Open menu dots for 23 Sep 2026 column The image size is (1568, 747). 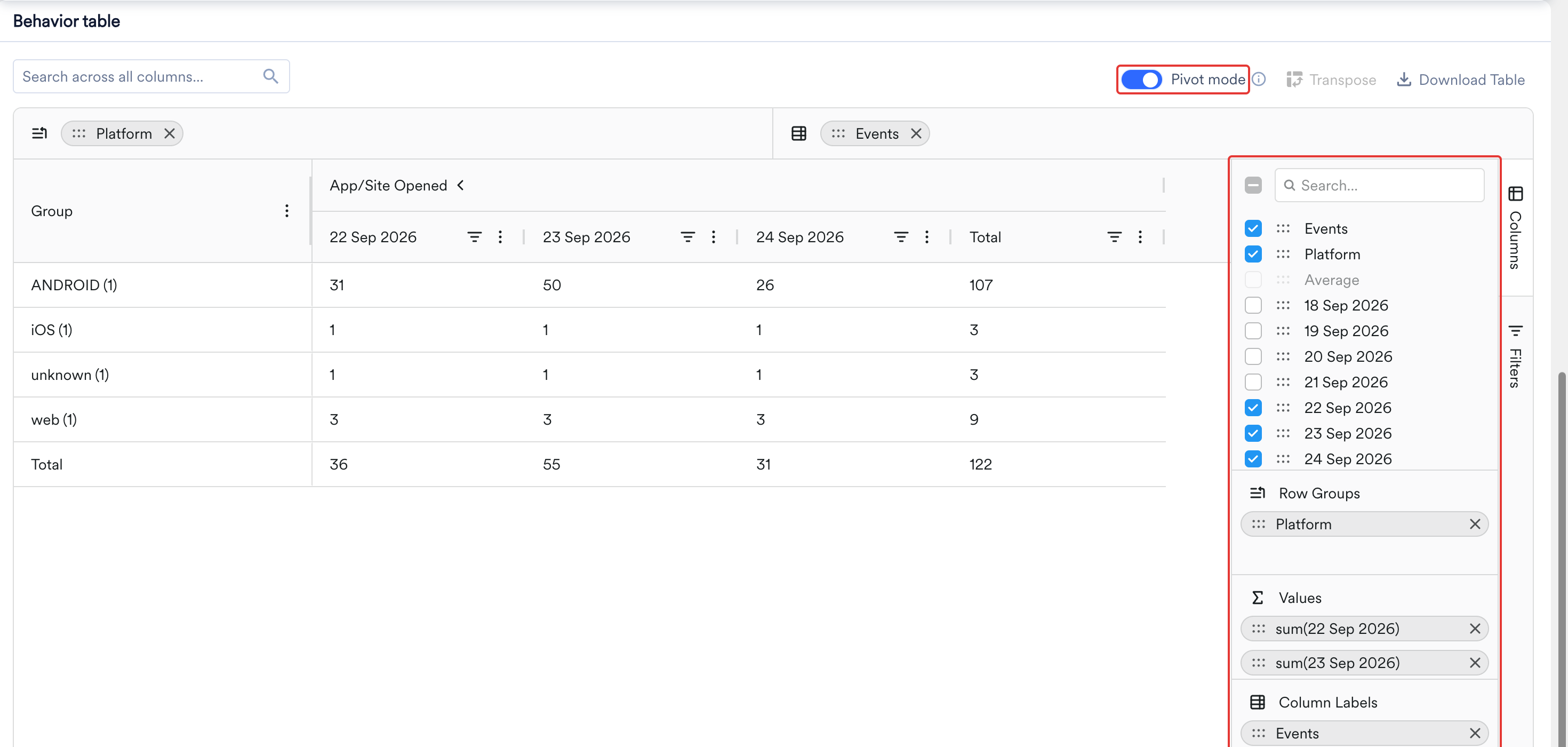click(x=714, y=237)
